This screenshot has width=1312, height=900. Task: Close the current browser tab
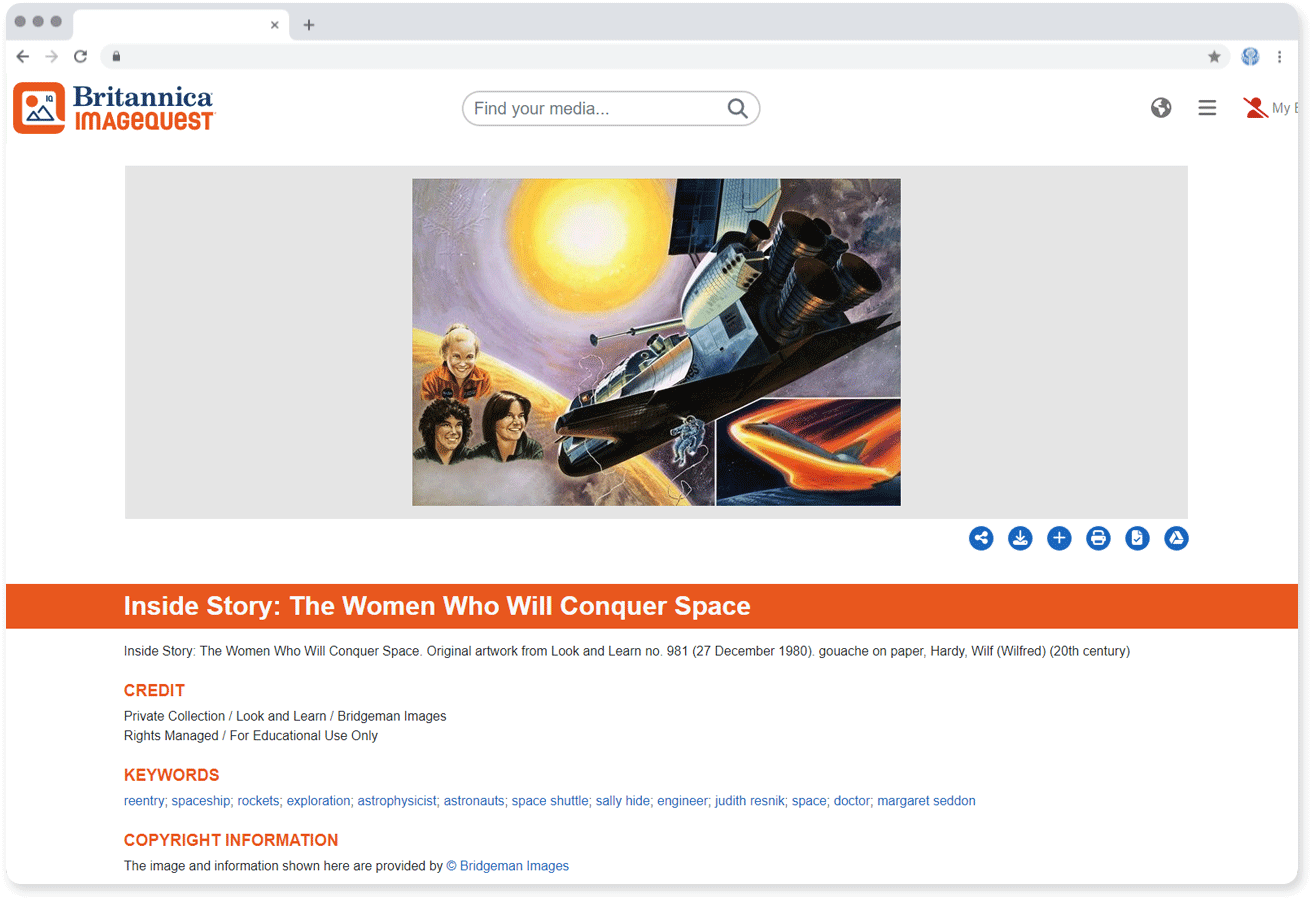(275, 25)
